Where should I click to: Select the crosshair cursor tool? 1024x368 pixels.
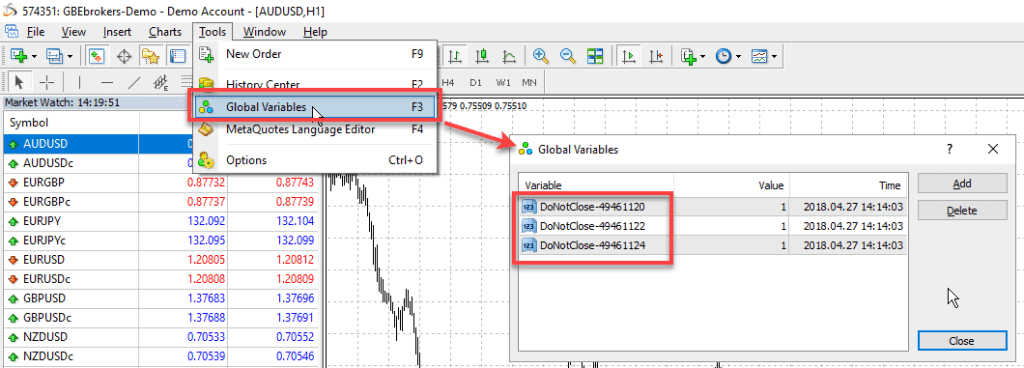[x=46, y=82]
